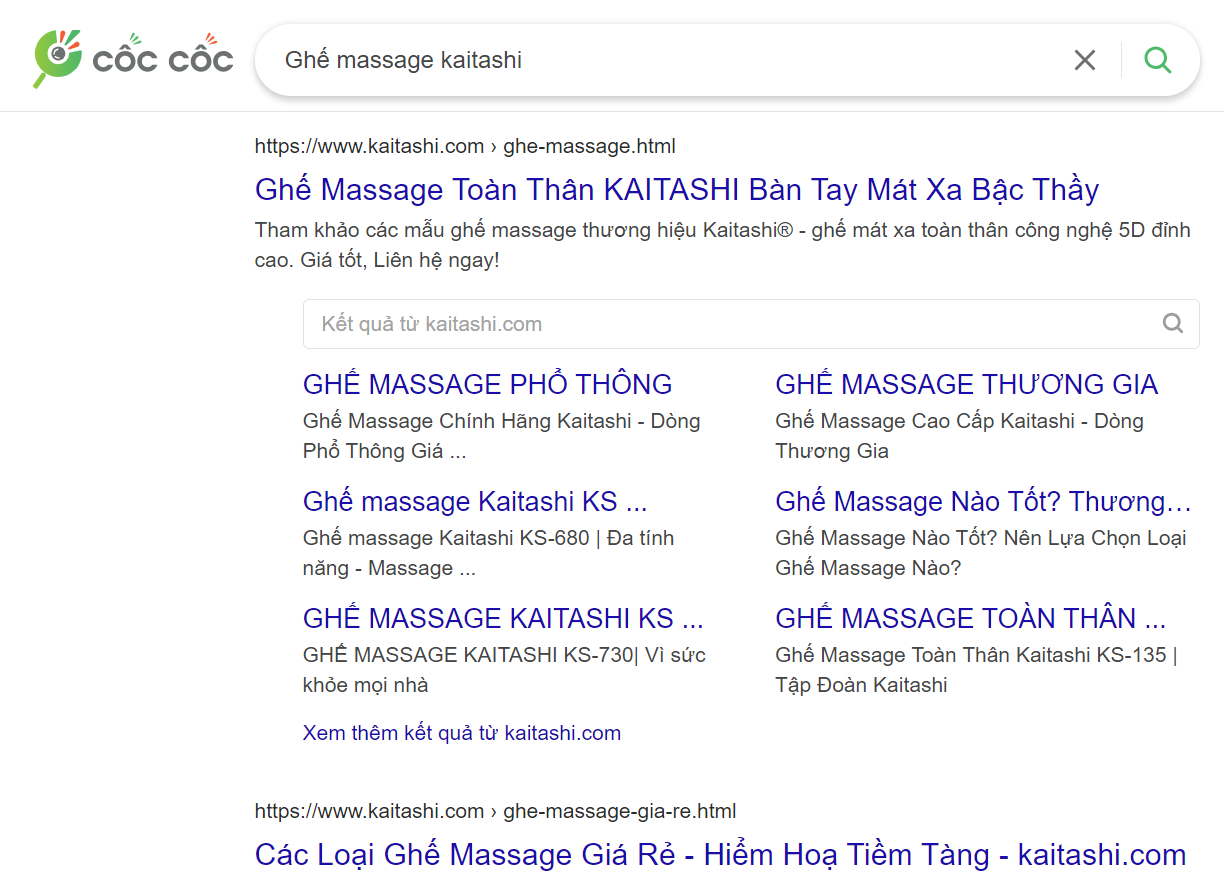The height and width of the screenshot is (874, 1224).
Task: Open 'Các Loại Ghế Massage Giá Rẻ' result
Action: (720, 854)
